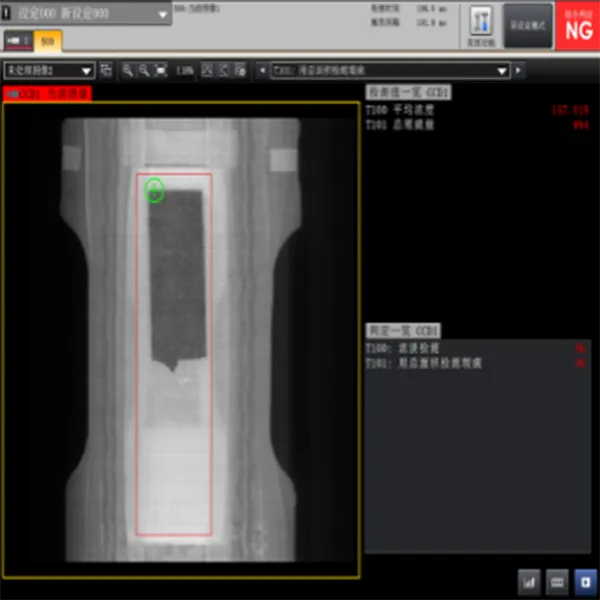Open the utility tools icon with wrench and screwdriver
600x600 pixels.
point(481,21)
